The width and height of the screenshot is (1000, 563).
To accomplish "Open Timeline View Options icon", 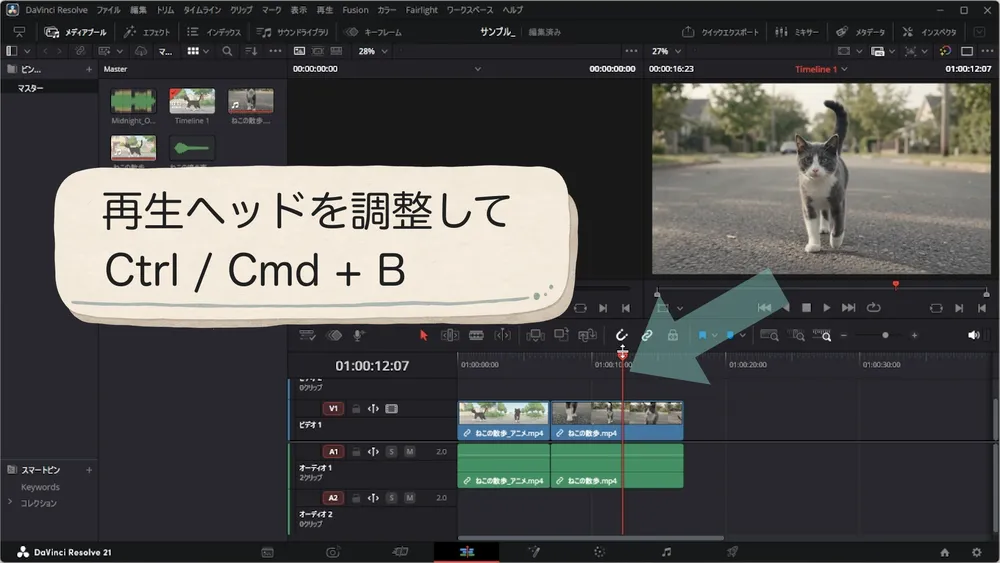I will tap(307, 335).
